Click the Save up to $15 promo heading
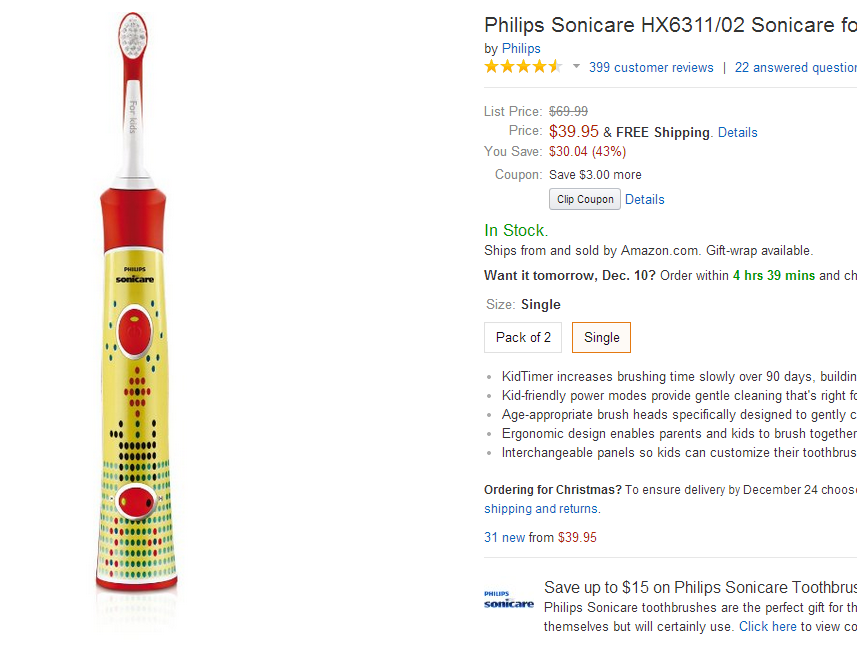 700,587
